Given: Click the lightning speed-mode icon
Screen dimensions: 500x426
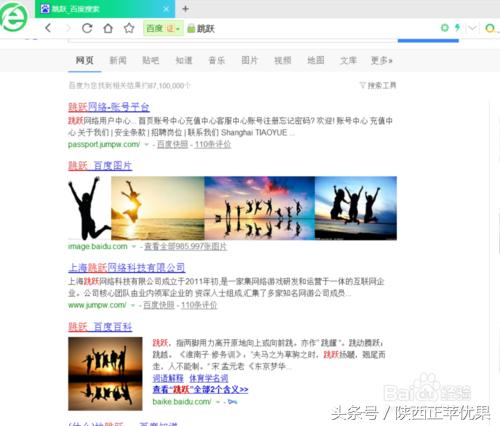Looking at the screenshot, I should 457,28.
